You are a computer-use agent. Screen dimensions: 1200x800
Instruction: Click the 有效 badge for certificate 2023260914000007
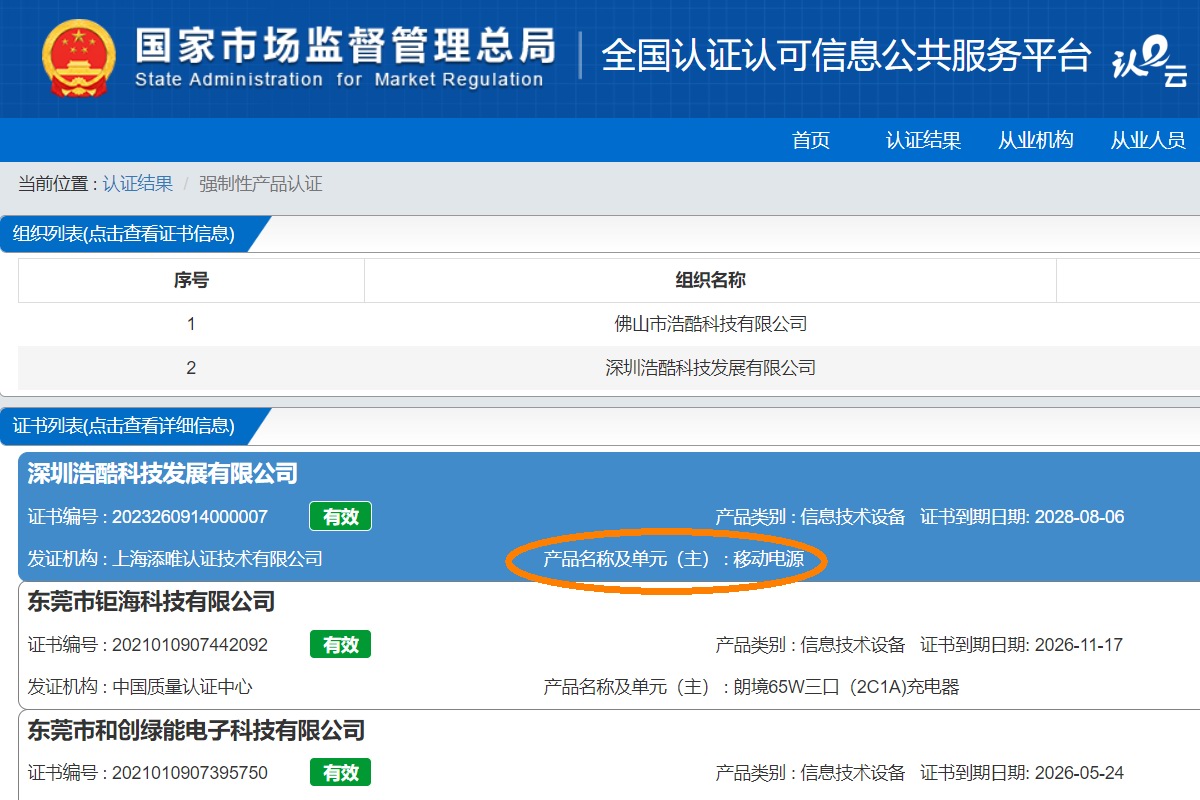tap(340, 516)
